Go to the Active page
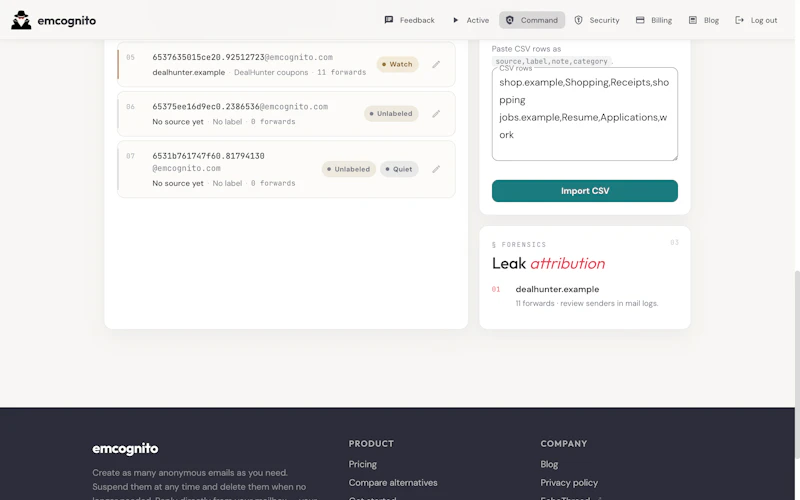Screen dimensions: 800x500 pyautogui.click(x=470, y=20)
